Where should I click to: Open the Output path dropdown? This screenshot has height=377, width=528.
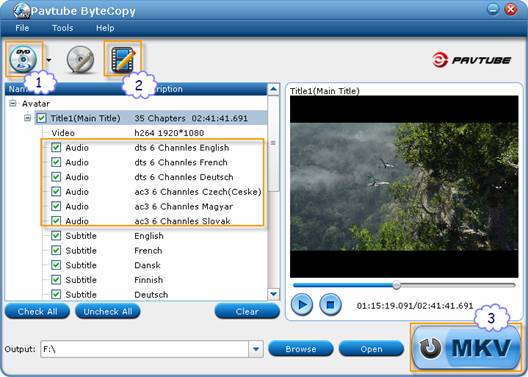[x=256, y=349]
